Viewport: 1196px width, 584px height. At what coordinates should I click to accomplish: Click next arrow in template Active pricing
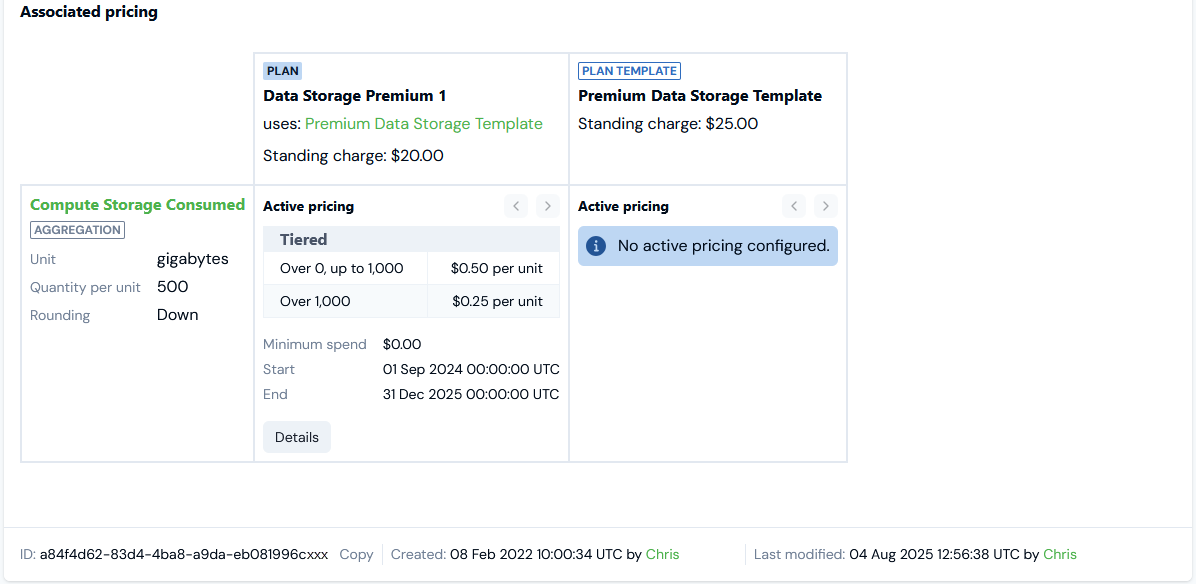[825, 206]
